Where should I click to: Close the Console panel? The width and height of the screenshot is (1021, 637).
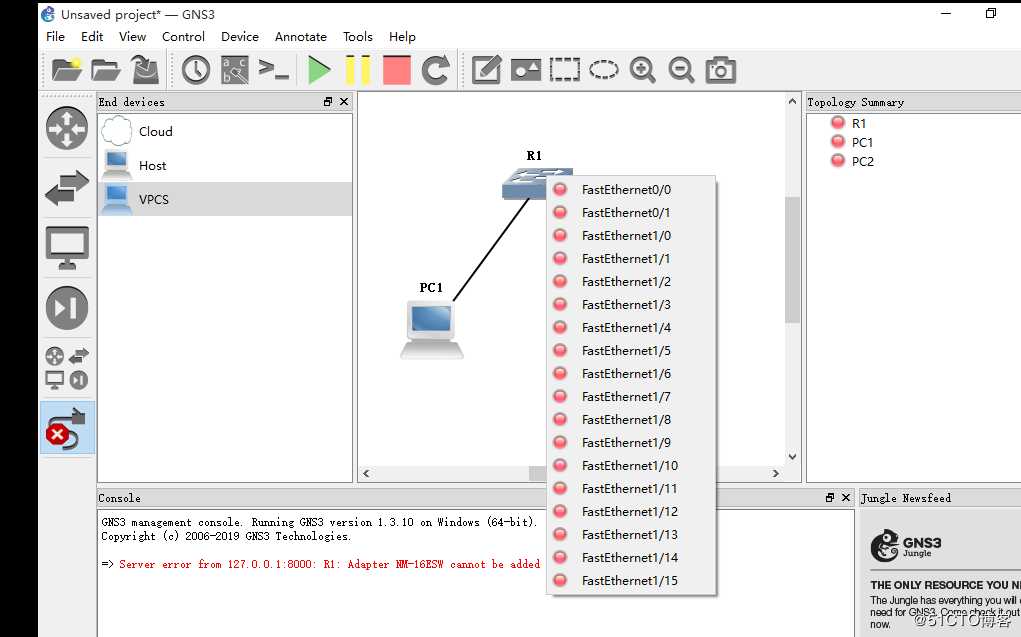(846, 498)
